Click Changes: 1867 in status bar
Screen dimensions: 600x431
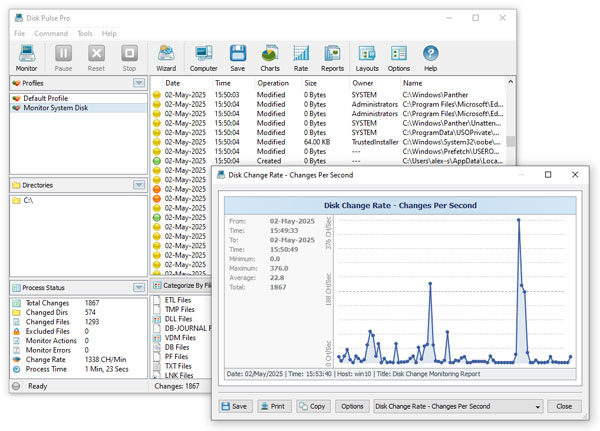(x=177, y=386)
